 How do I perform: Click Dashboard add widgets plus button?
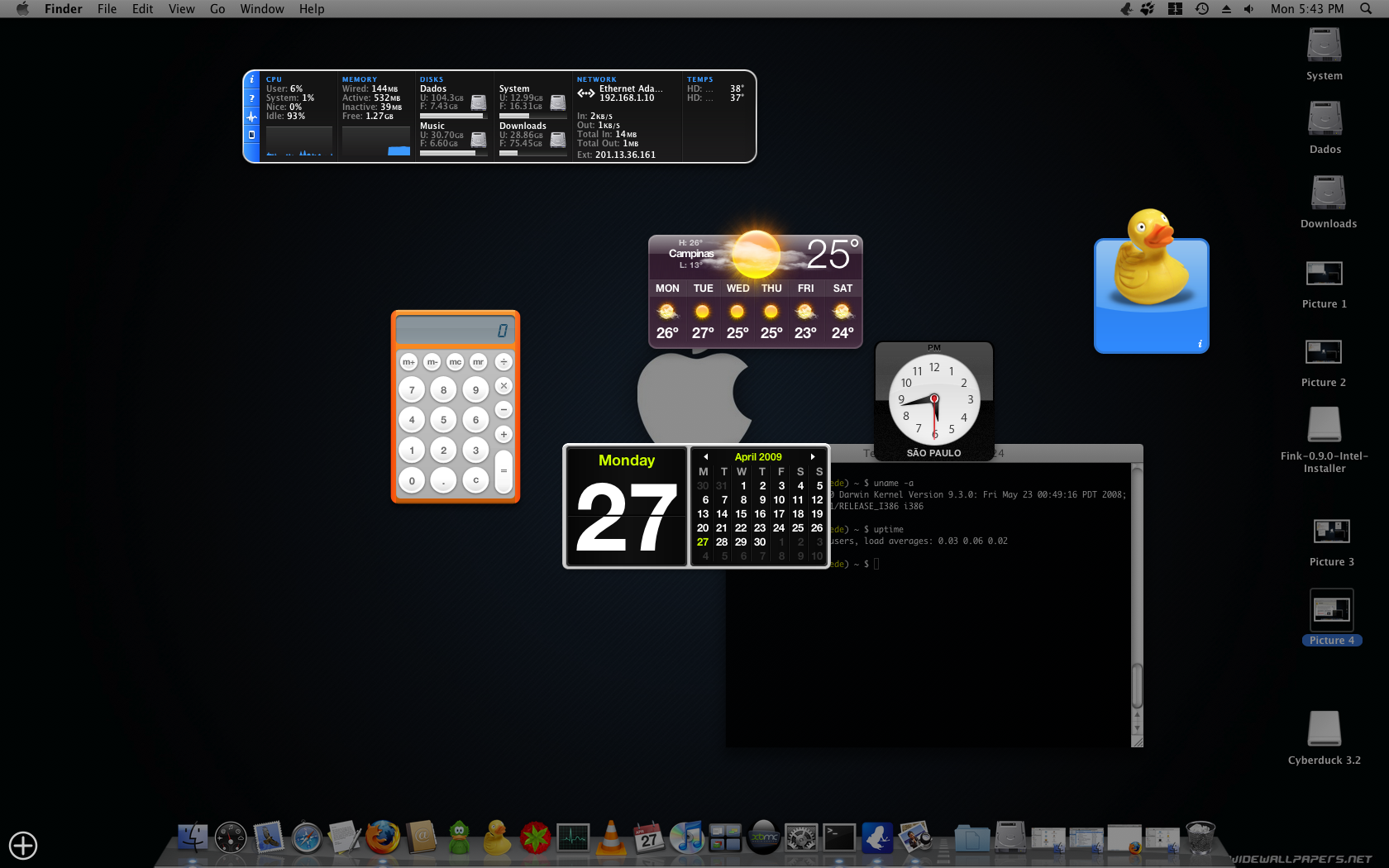23,846
